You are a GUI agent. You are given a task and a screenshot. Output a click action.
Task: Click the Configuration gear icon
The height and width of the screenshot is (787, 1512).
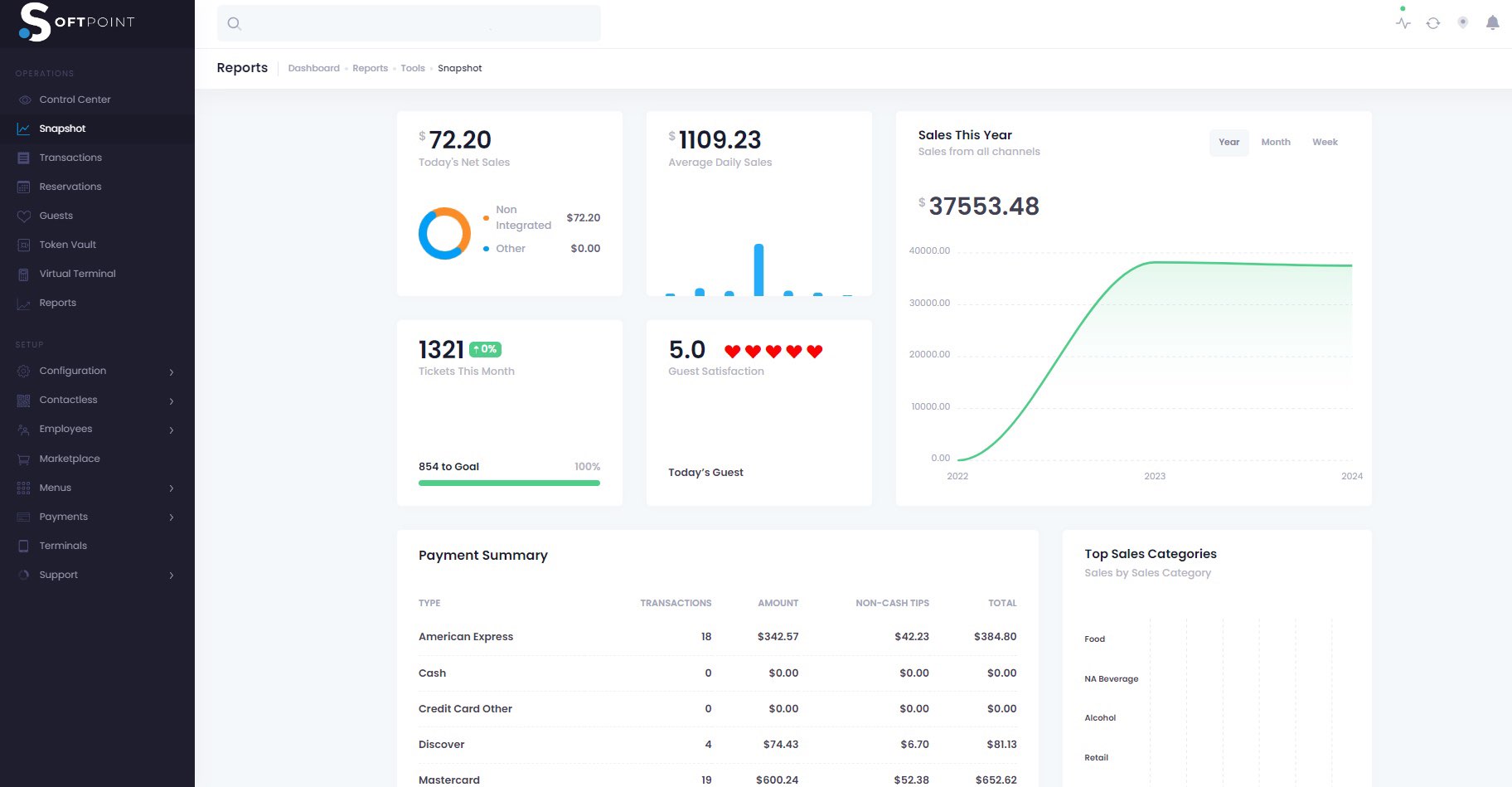pyautogui.click(x=24, y=371)
